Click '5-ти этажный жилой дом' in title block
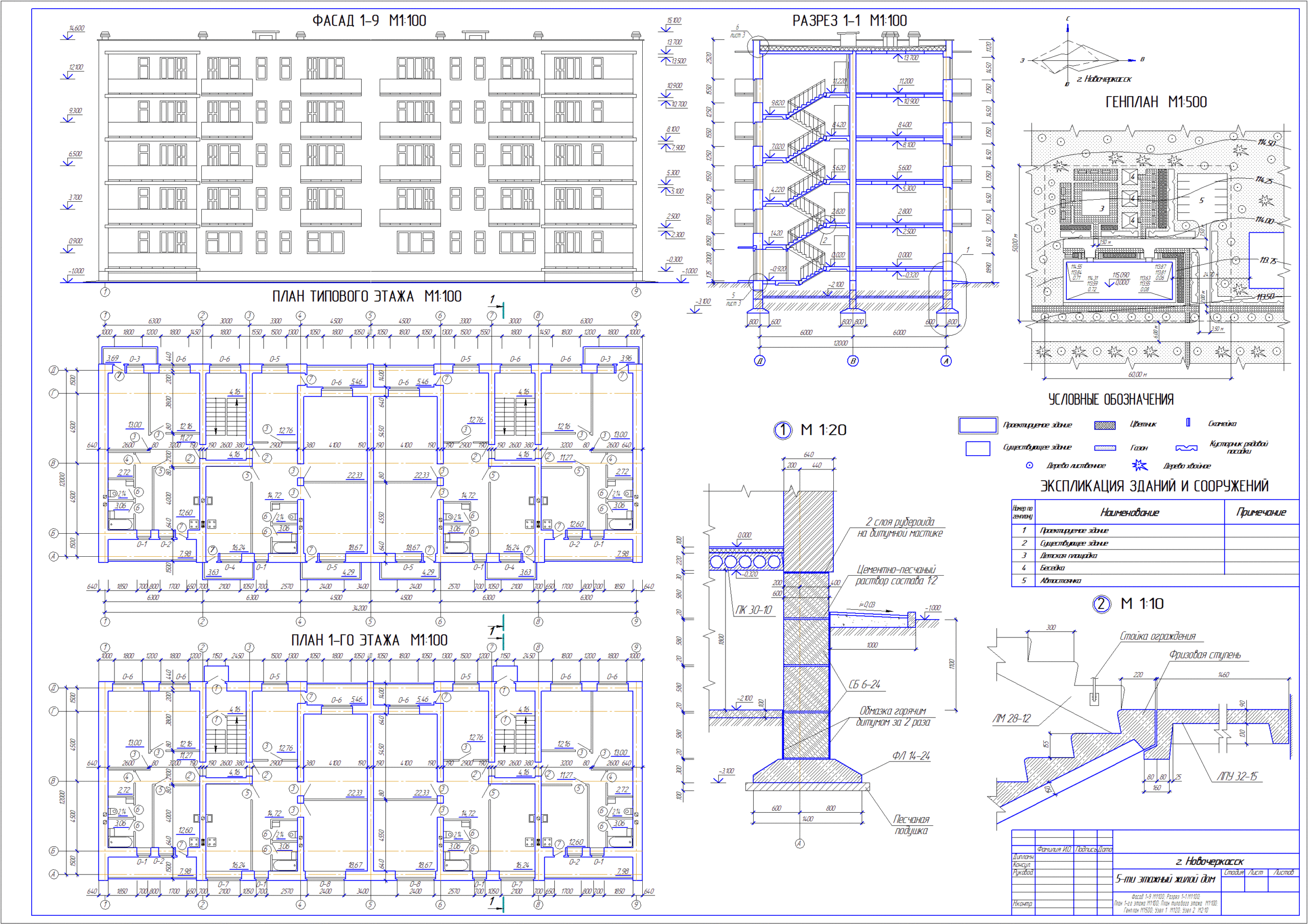The image size is (1308, 924). point(1165,879)
